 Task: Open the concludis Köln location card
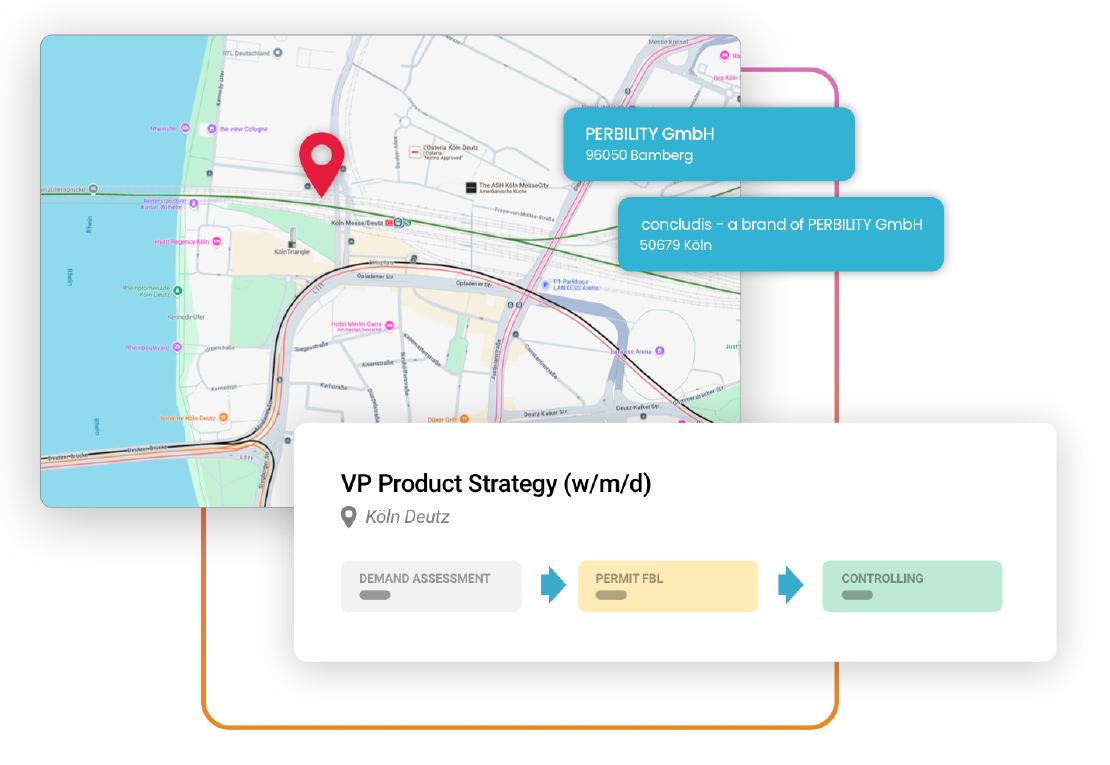tap(781, 234)
